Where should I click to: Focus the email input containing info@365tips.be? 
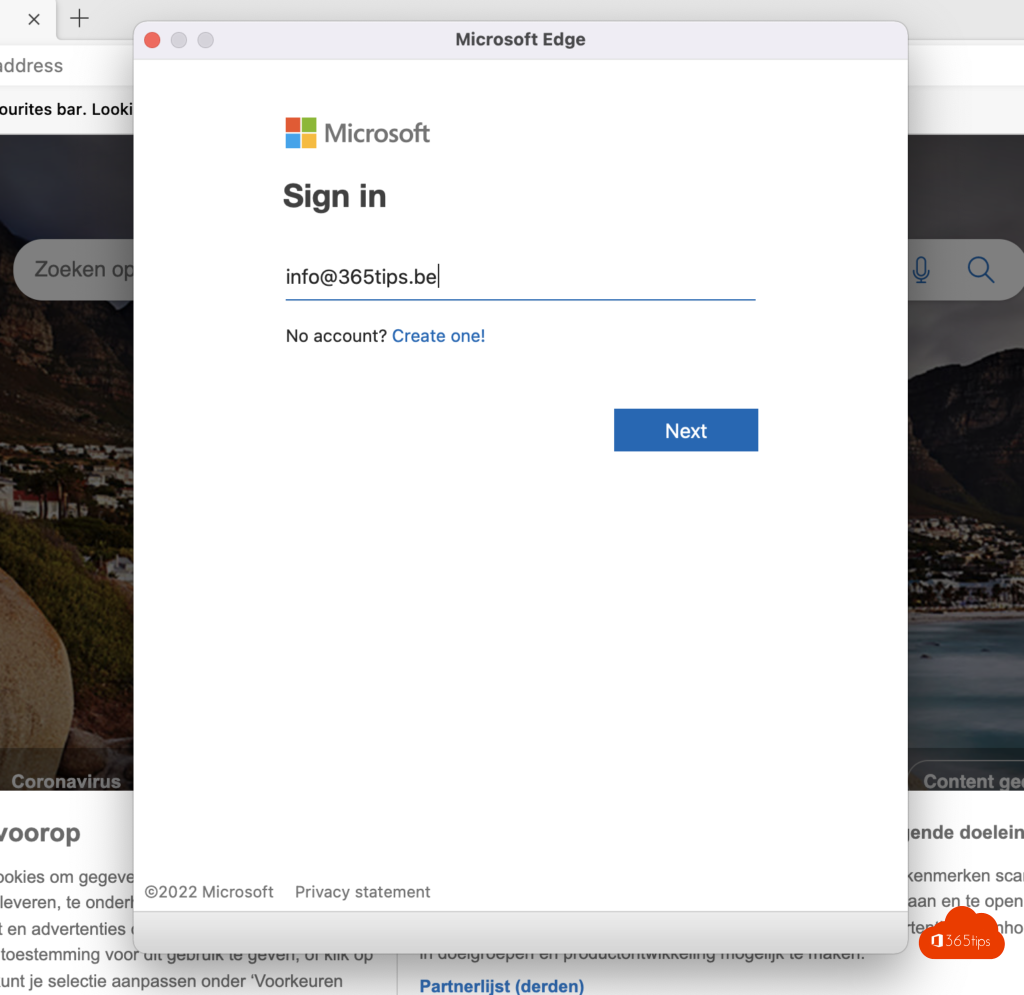pos(520,277)
